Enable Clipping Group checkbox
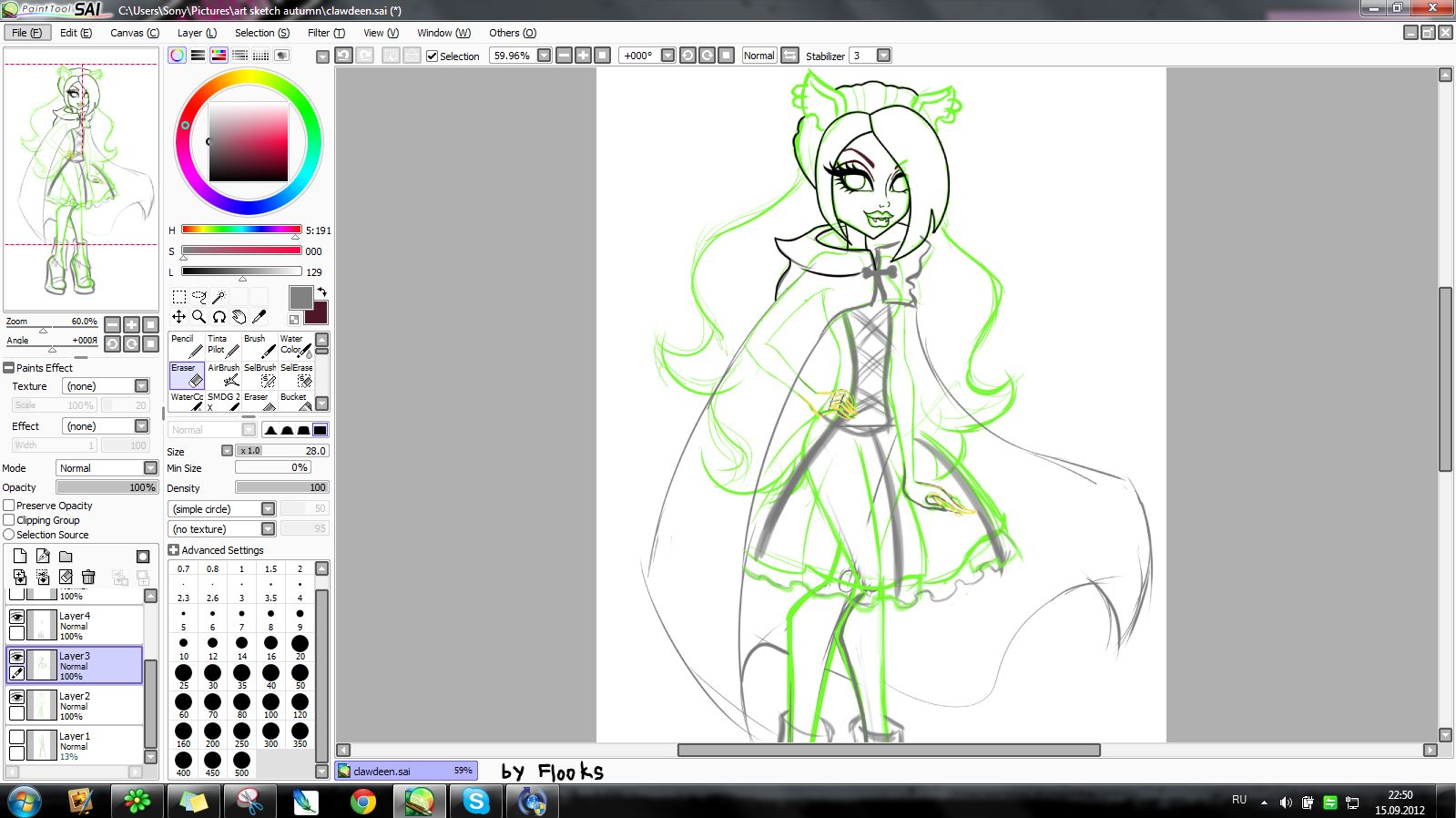The width and height of the screenshot is (1456, 818). pos(9,520)
